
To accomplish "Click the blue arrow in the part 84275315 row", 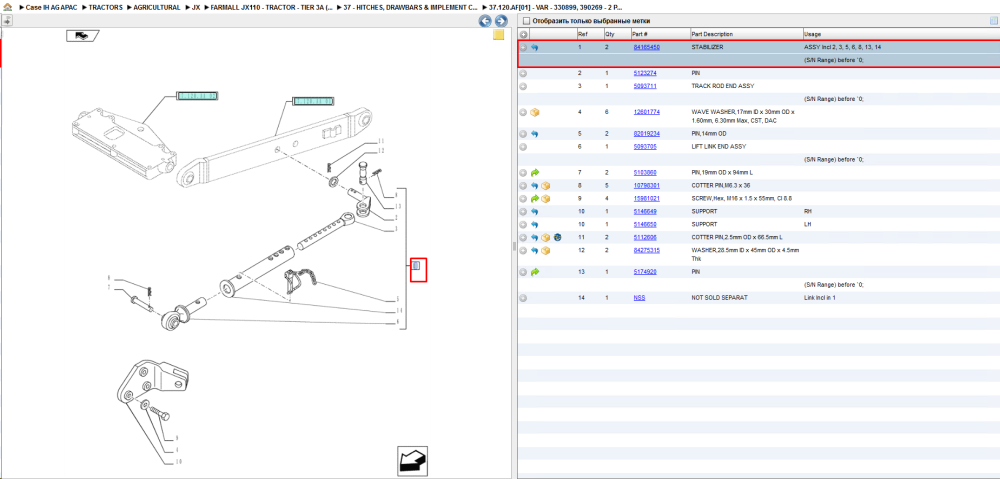I will pyautogui.click(x=534, y=251).
